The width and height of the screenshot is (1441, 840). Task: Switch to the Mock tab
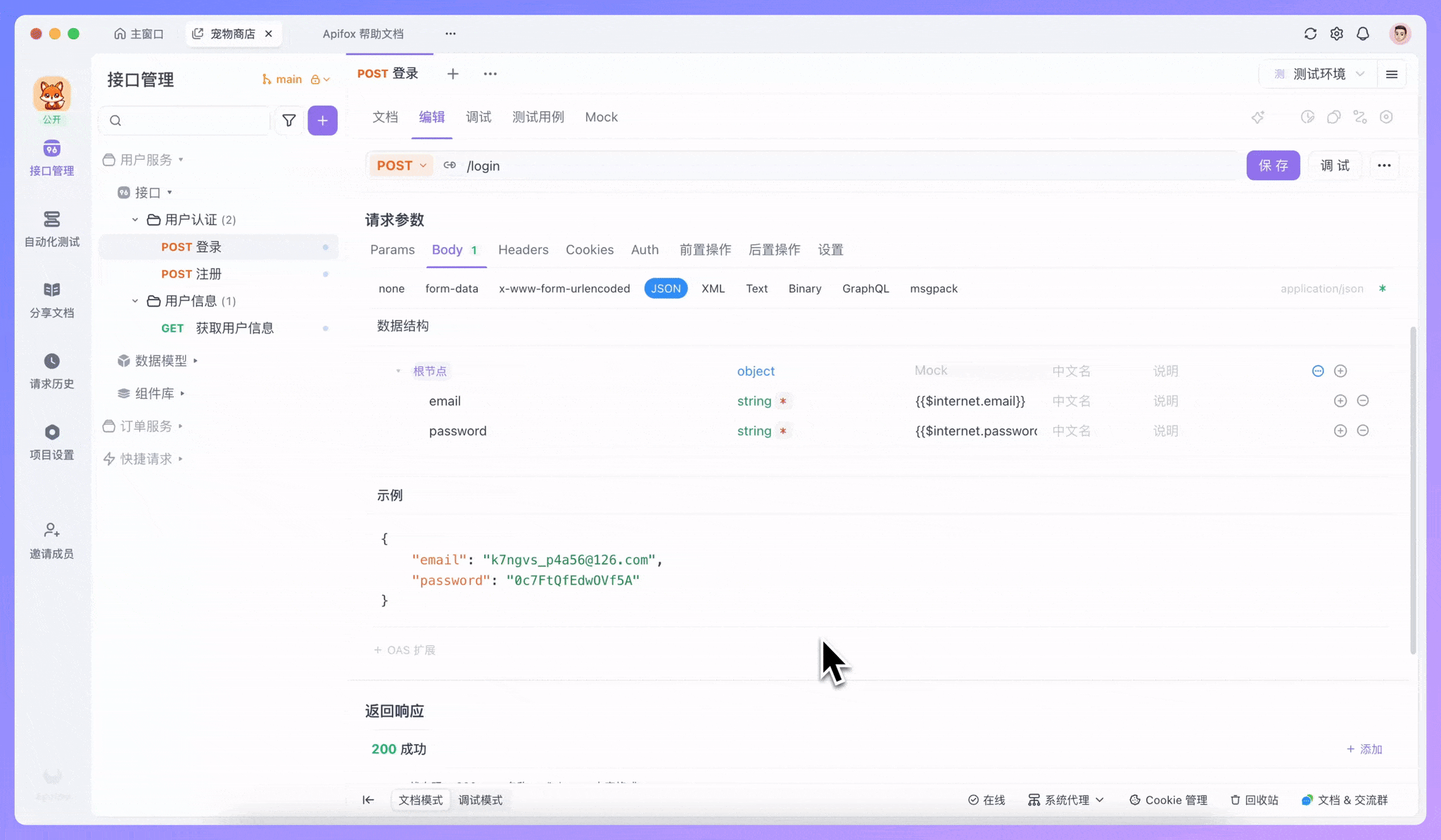coord(601,117)
